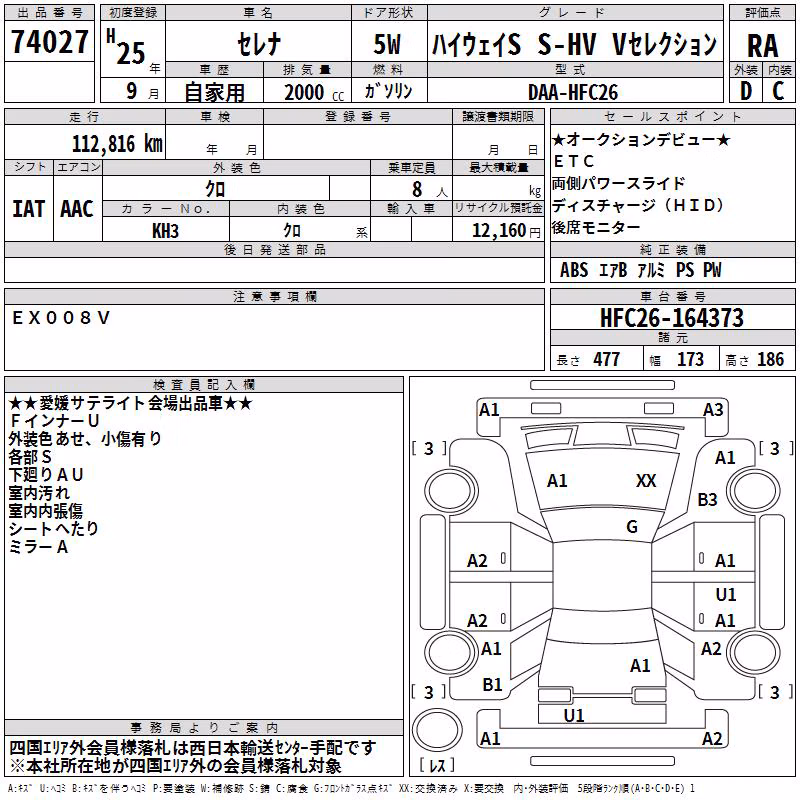Click the color number KH3

point(165,231)
